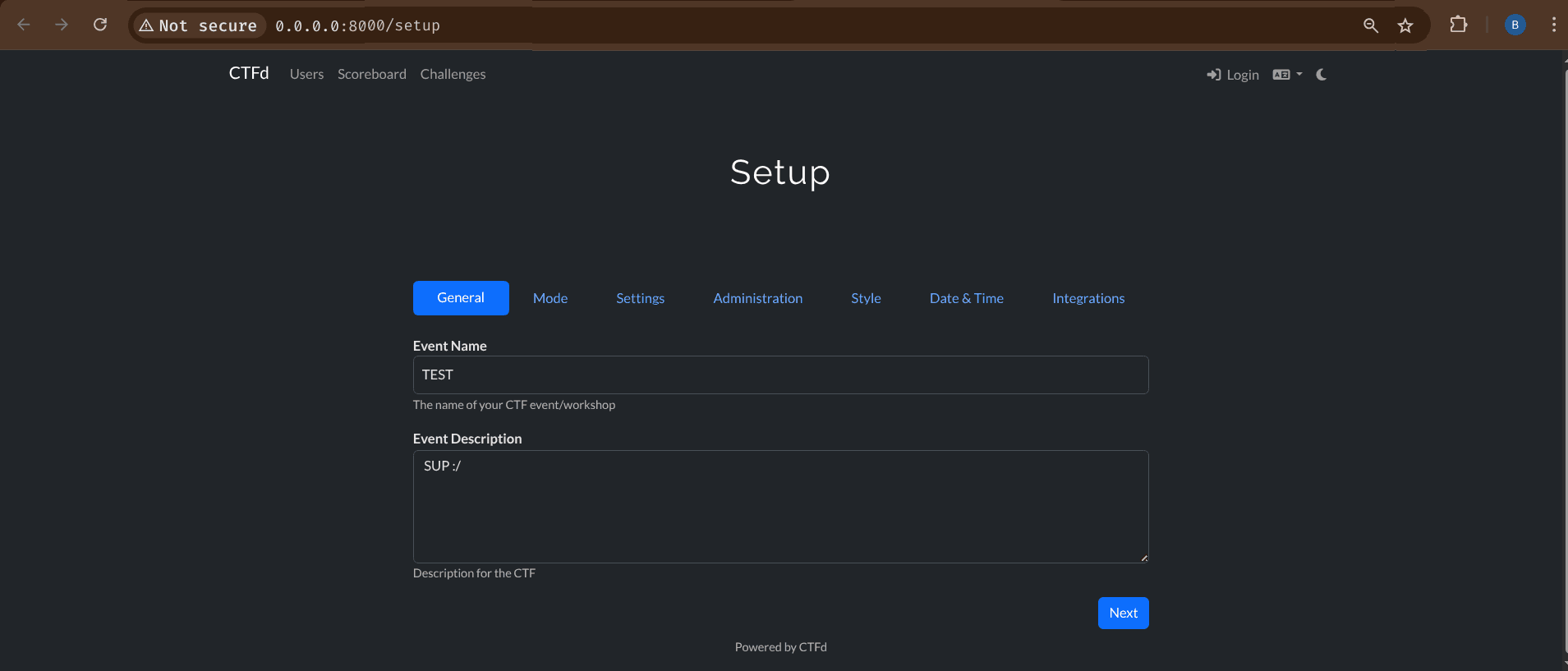Toggle dark mode moon icon
Image resolution: width=1568 pixels, height=671 pixels.
[x=1321, y=75]
